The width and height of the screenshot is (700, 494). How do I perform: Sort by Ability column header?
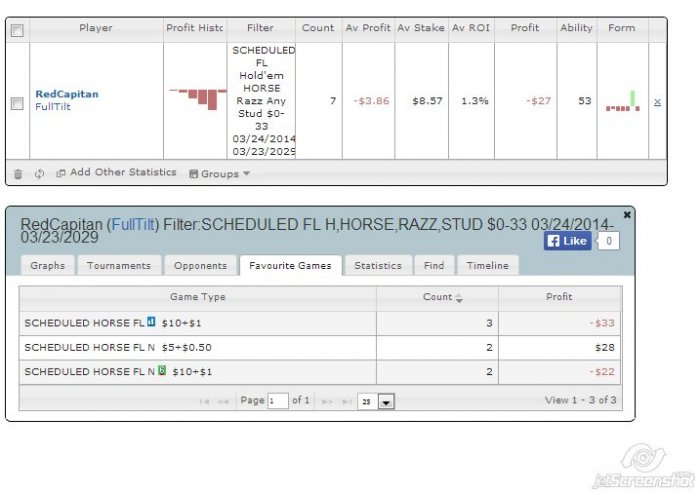576,28
